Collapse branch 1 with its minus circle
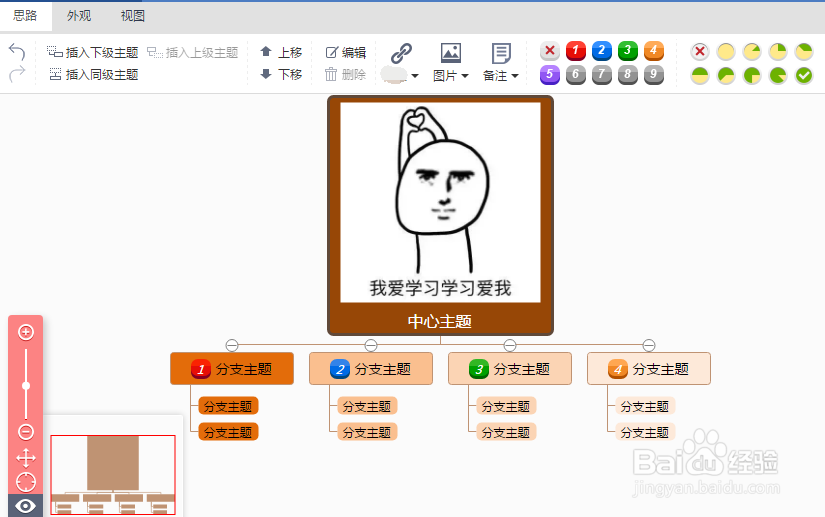This screenshot has height=517, width=825. (x=232, y=345)
